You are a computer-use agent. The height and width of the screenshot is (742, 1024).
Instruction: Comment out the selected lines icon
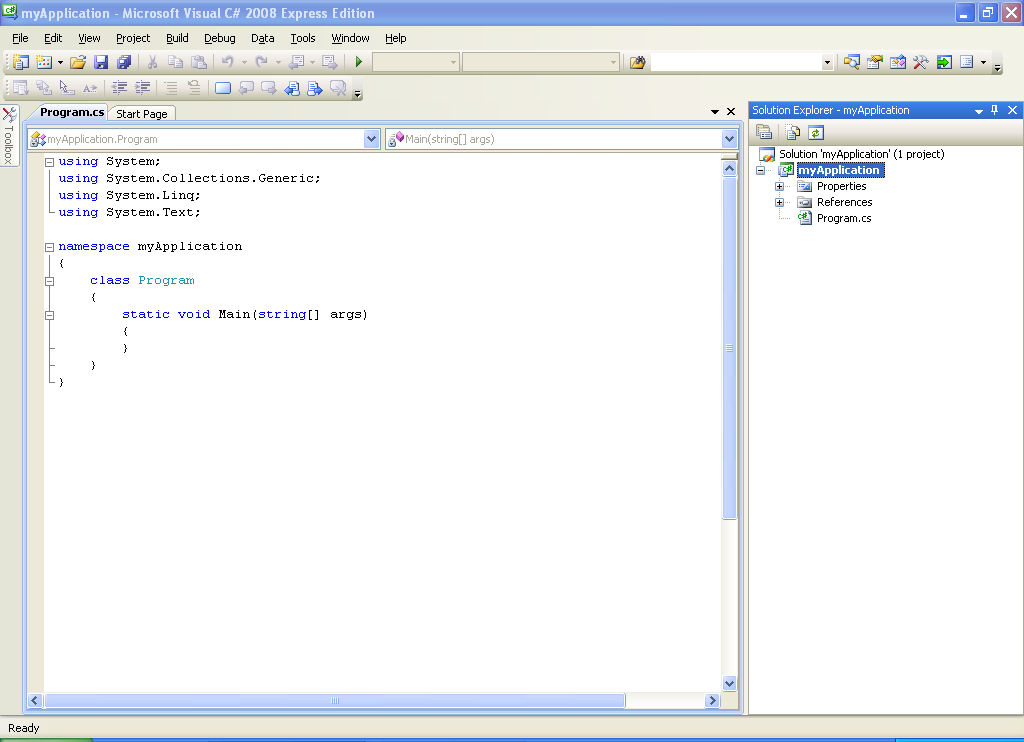(171, 88)
